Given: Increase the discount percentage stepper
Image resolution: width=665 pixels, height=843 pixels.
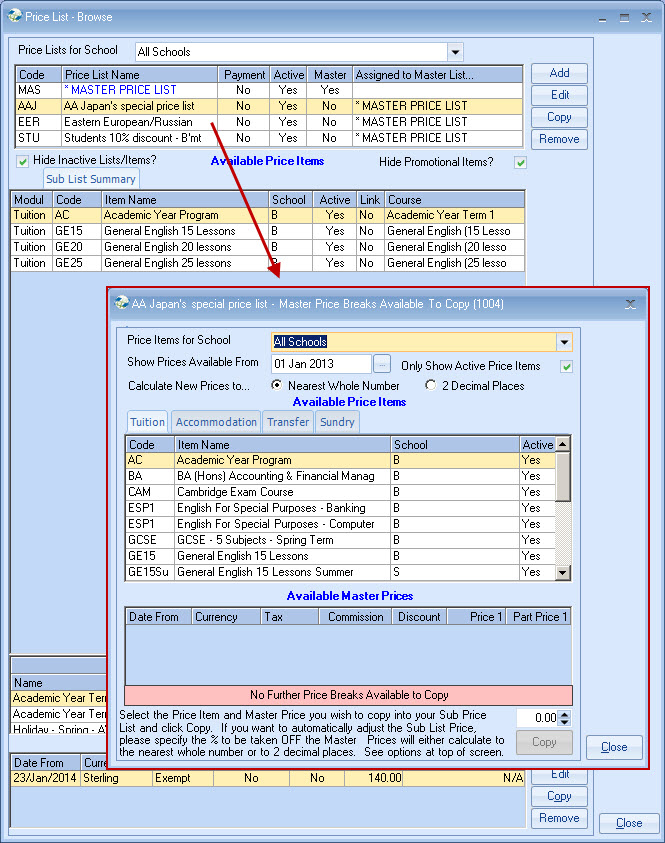Looking at the screenshot, I should coord(565,713).
